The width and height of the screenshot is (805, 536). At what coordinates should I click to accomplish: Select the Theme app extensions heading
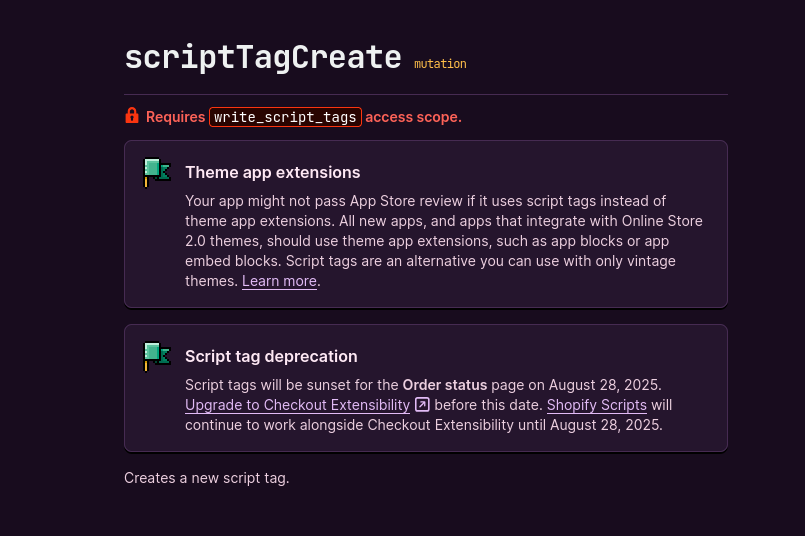[272, 172]
